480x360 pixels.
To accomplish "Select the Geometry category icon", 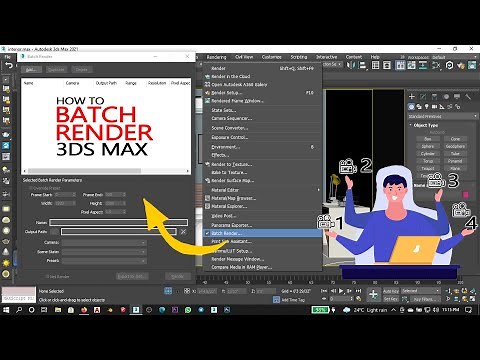I will click(411, 107).
